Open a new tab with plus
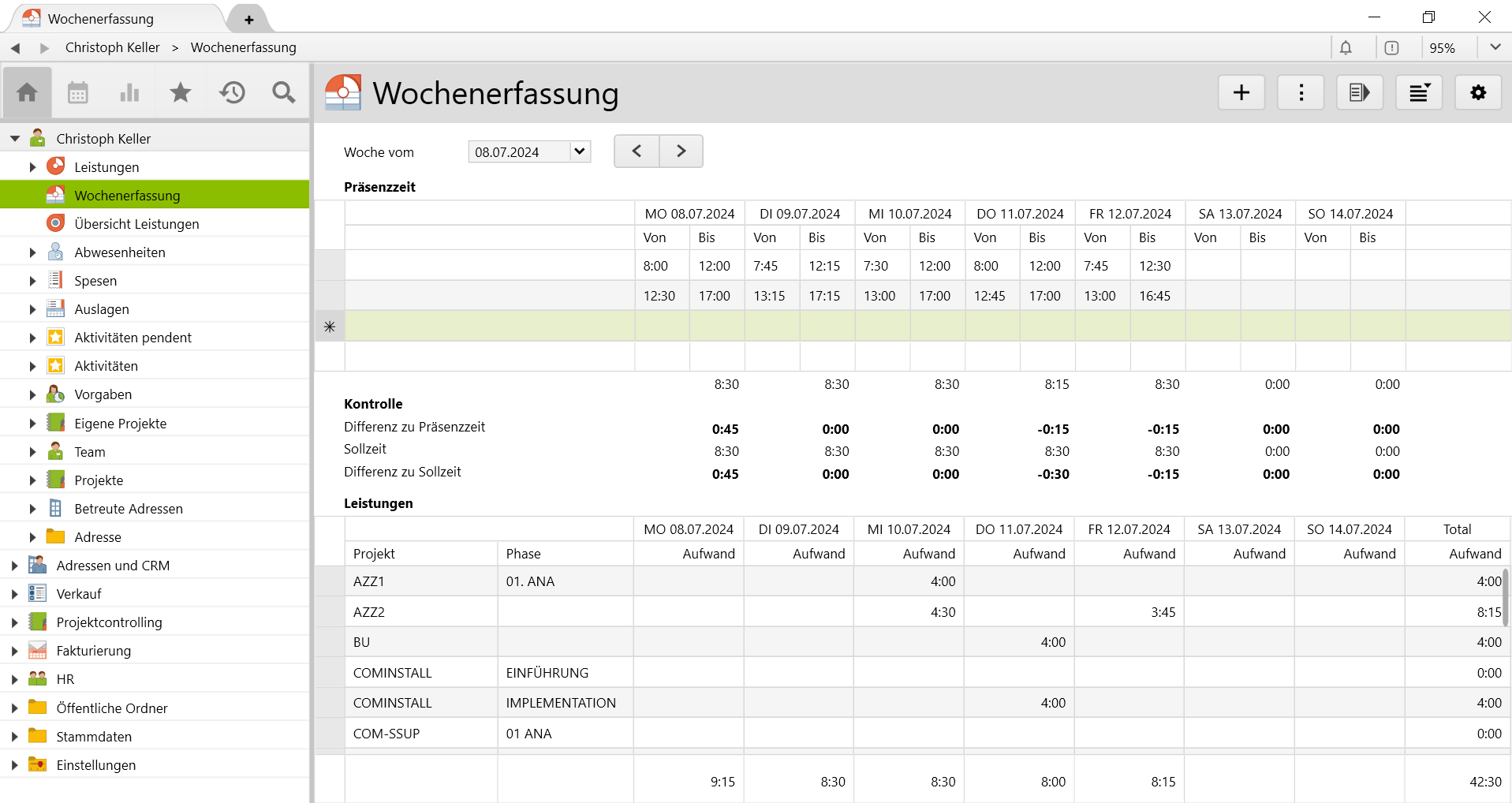 (x=248, y=20)
